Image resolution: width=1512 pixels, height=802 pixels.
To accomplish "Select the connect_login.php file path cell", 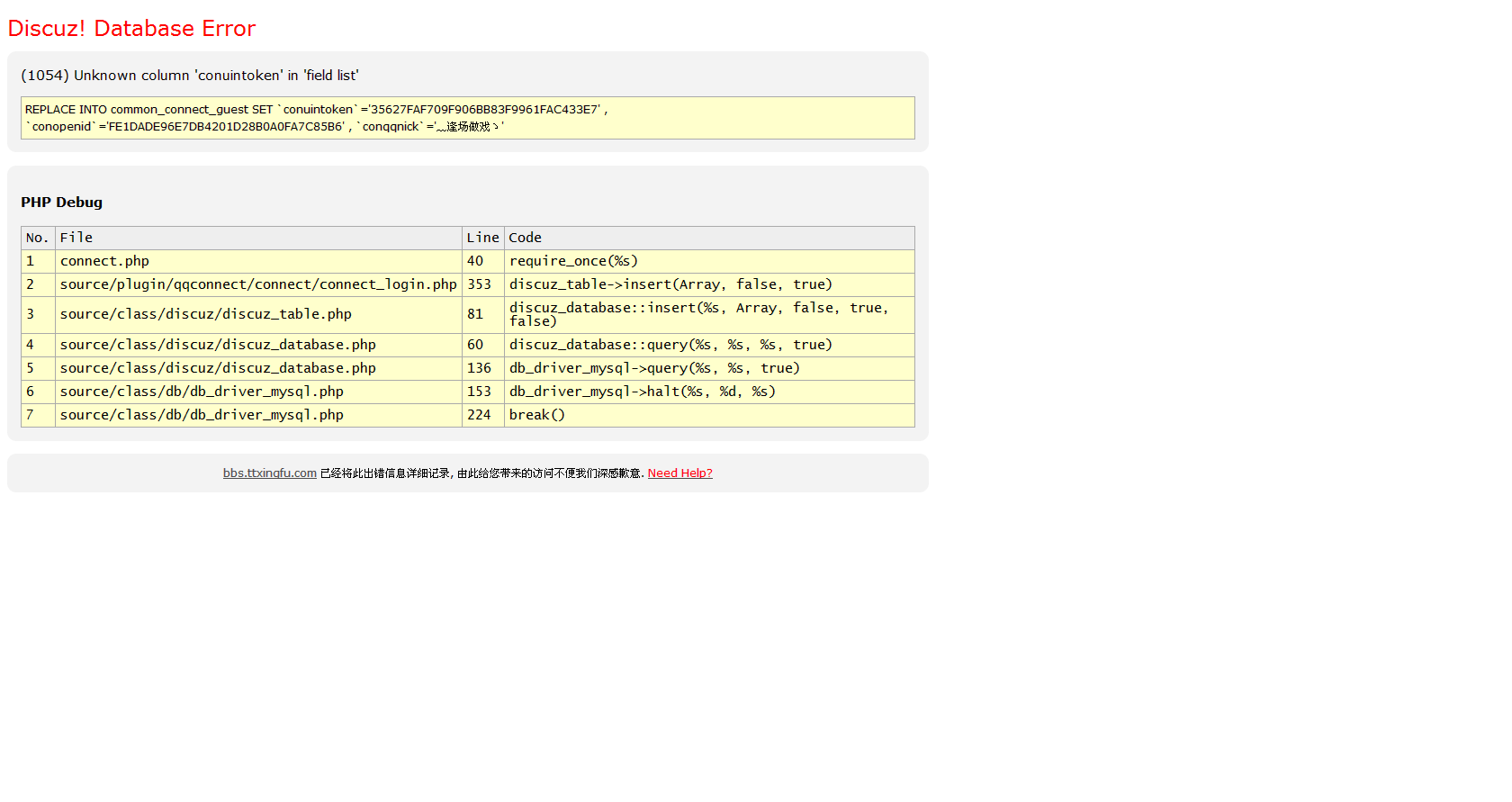I will 258,284.
